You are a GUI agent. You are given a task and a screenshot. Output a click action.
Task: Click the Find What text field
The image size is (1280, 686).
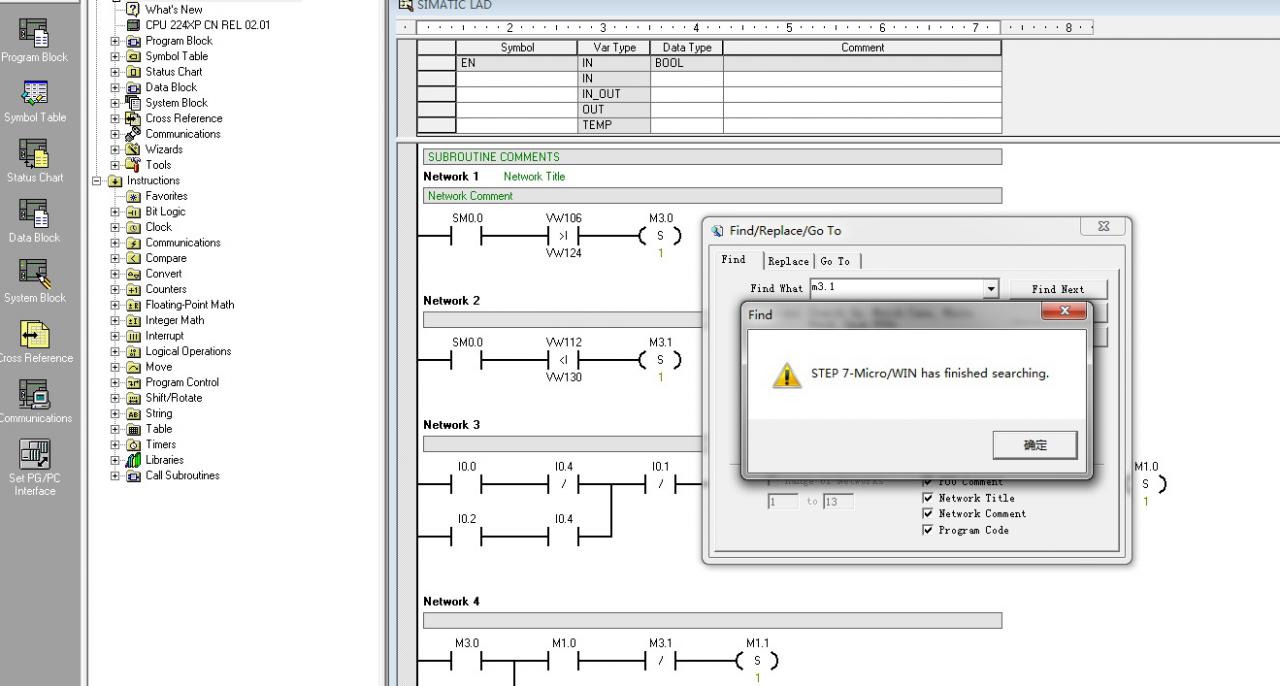pyautogui.click(x=896, y=289)
